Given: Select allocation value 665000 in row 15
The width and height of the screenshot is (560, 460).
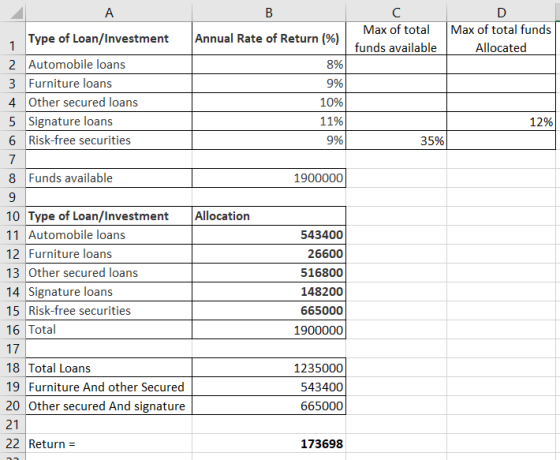Looking at the screenshot, I should pos(269,311).
